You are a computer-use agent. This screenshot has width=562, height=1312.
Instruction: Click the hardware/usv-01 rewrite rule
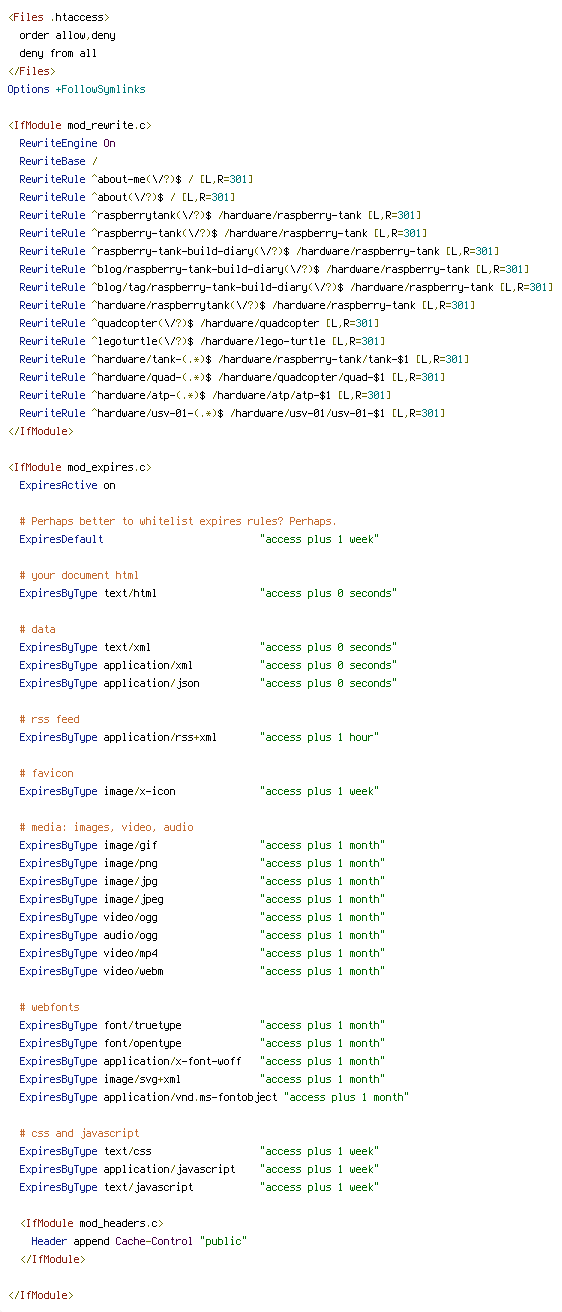click(x=232, y=413)
